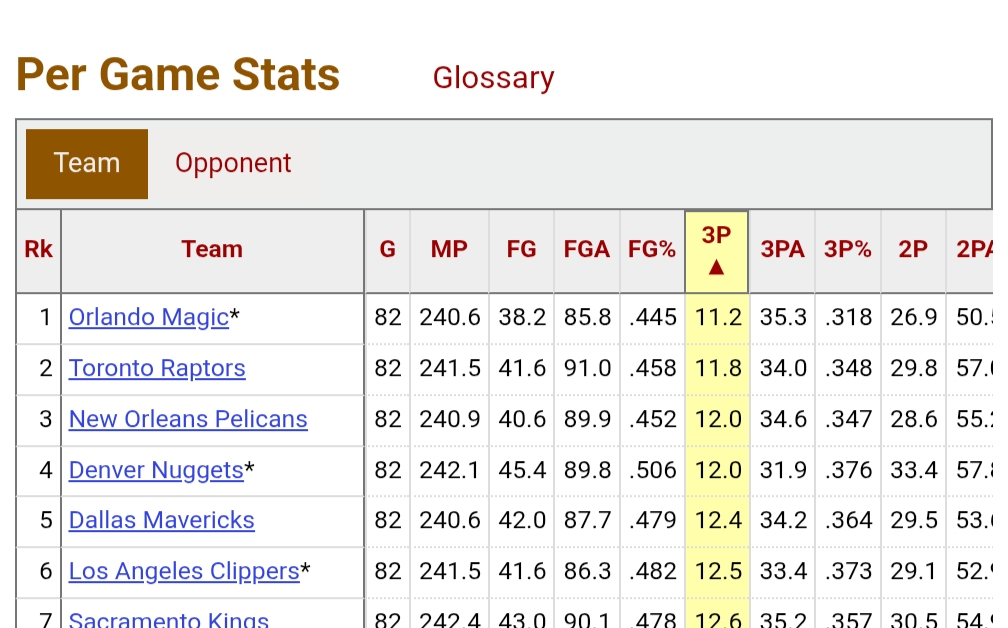1008x628 pixels.
Task: Open the Toronto Raptors link
Action: pos(157,369)
